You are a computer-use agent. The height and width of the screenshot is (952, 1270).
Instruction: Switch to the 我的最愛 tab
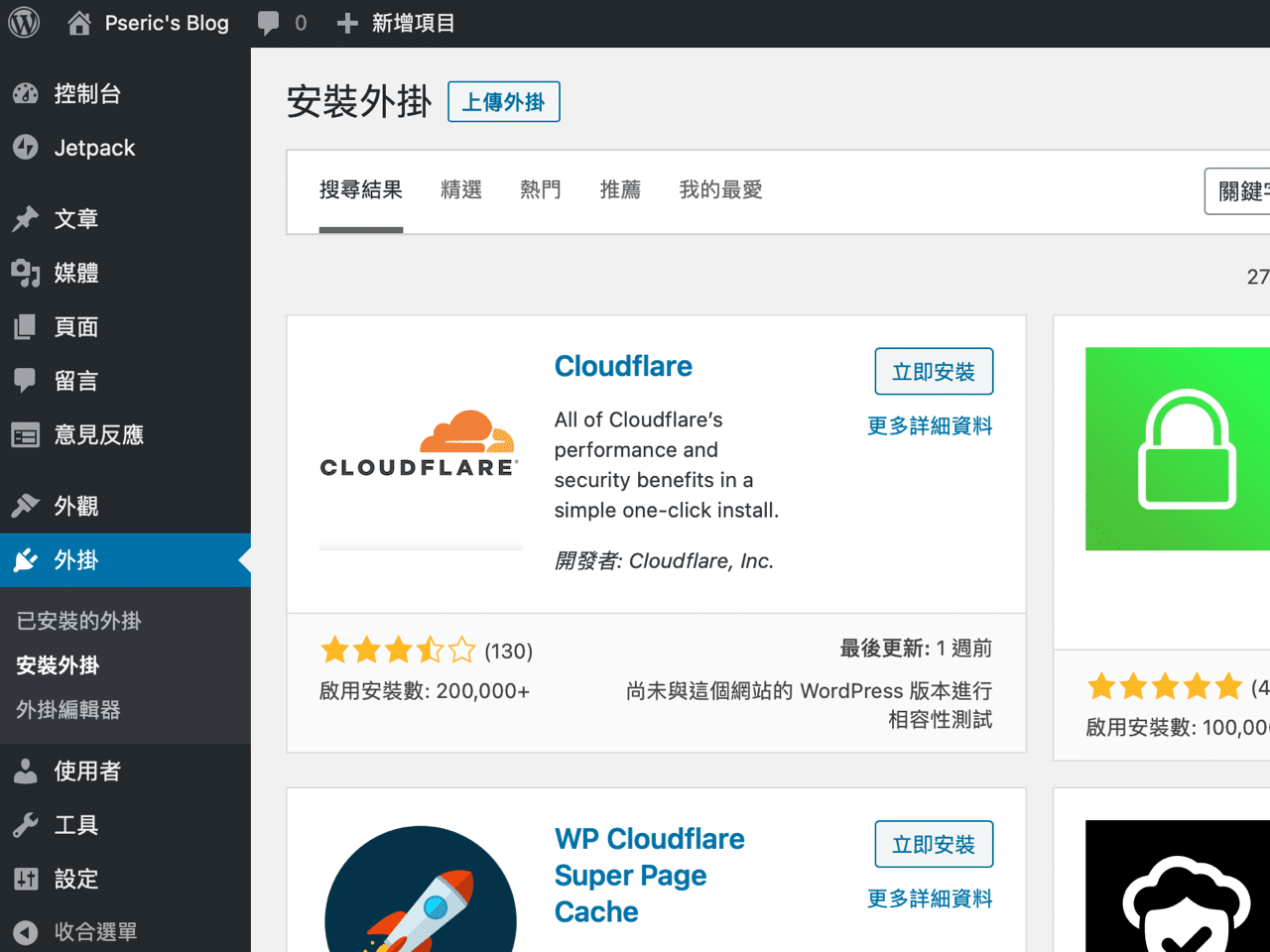pos(720,190)
